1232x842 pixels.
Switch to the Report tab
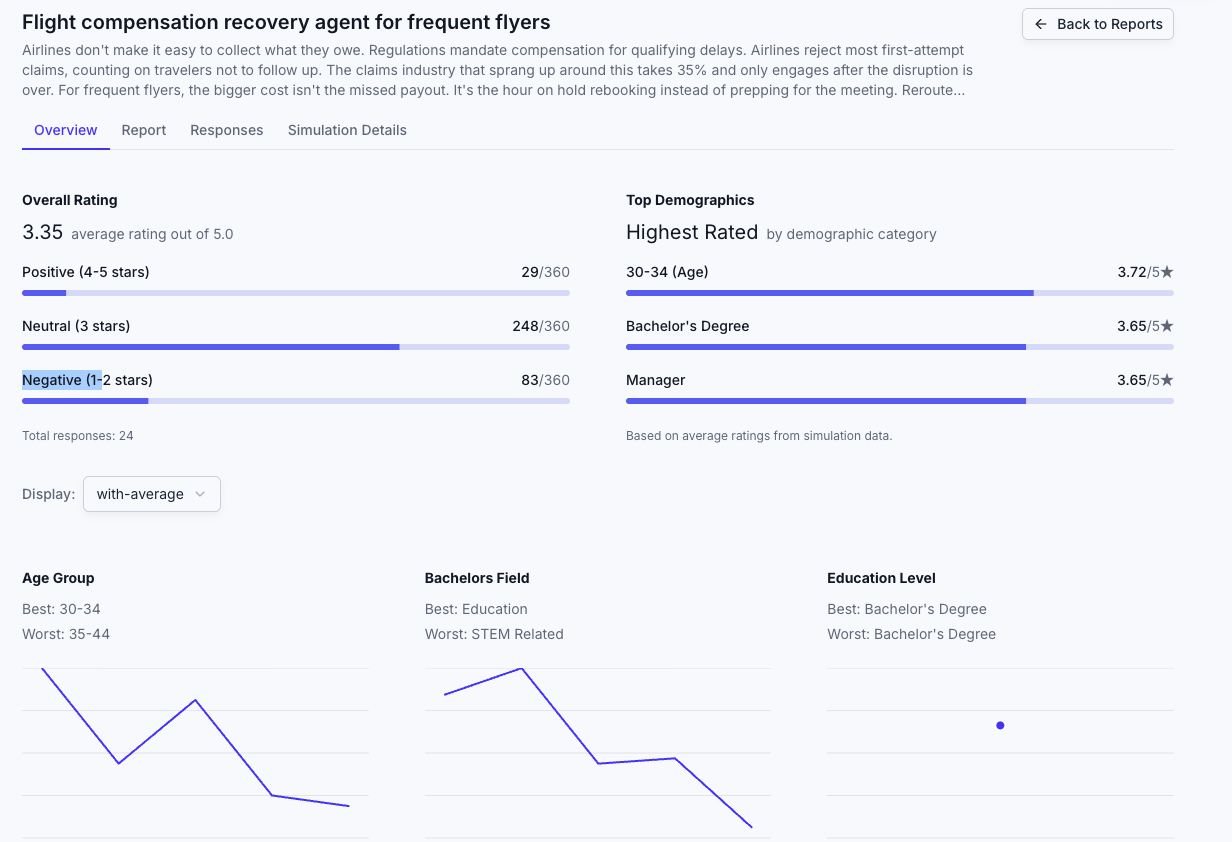144,130
